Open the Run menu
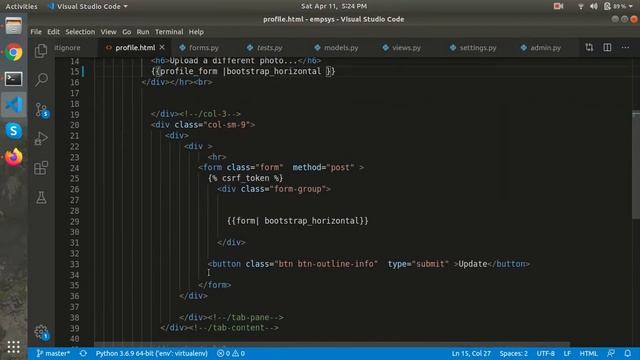 pyautogui.click(x=143, y=32)
